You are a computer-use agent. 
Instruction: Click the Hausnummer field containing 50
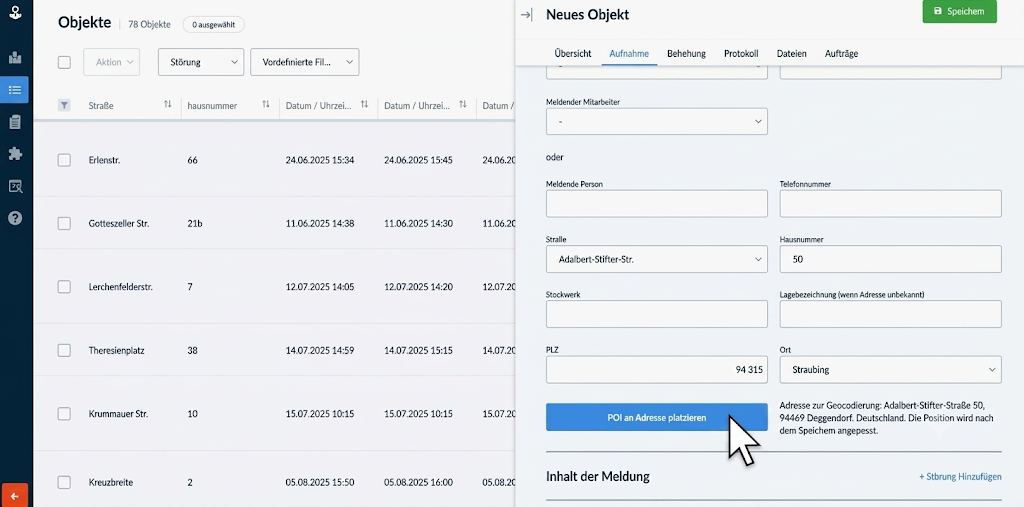(891, 259)
